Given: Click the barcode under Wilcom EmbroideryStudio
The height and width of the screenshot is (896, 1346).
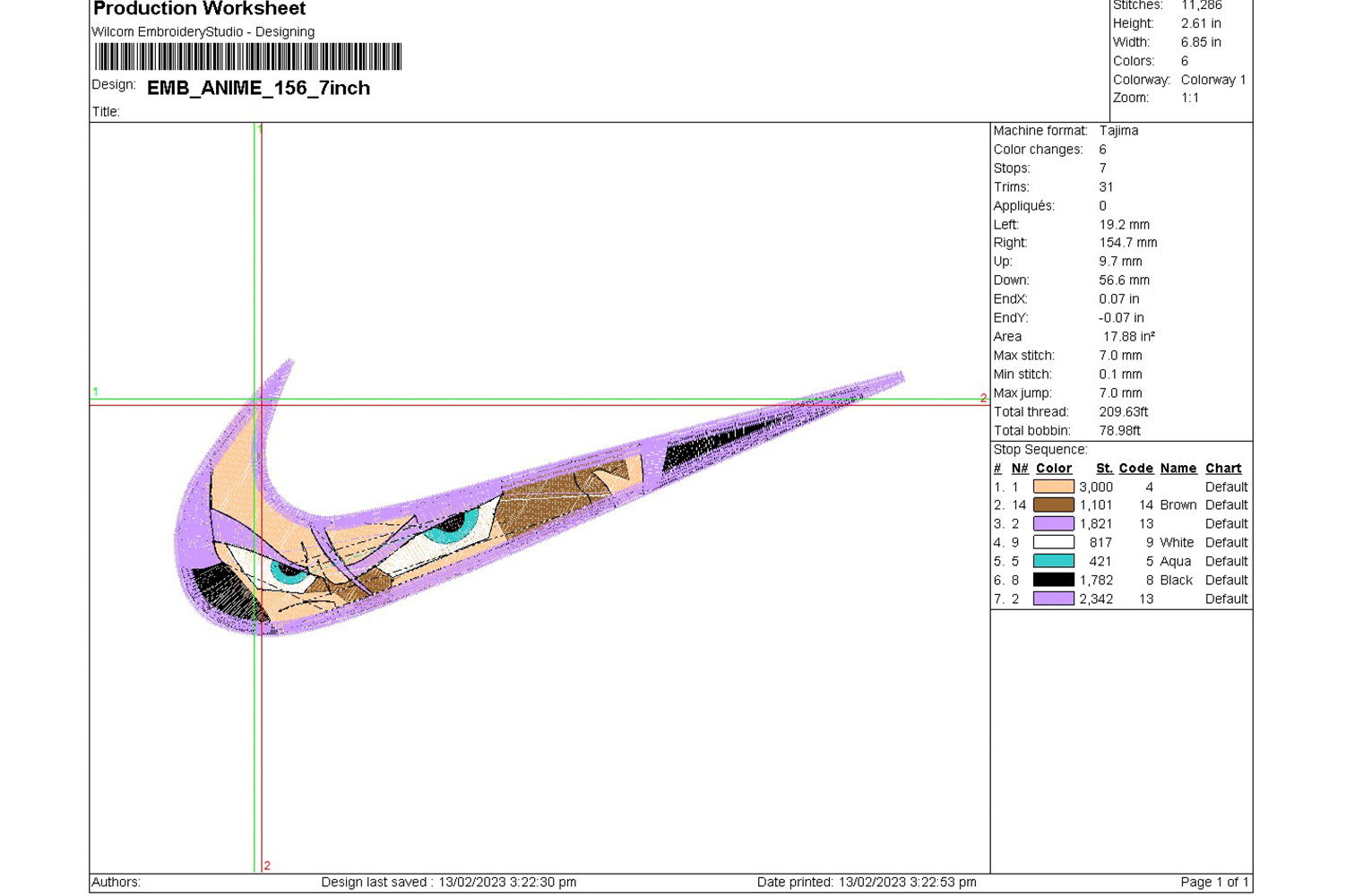Looking at the screenshot, I should click(x=248, y=56).
